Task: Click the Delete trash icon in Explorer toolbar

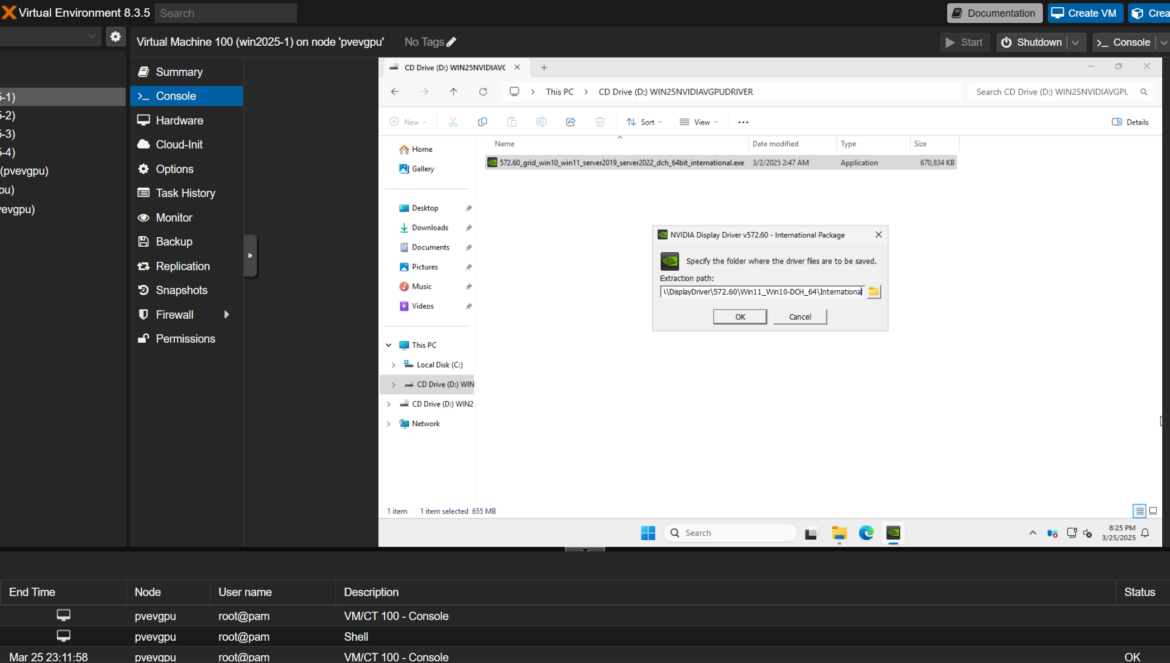Action: point(600,122)
